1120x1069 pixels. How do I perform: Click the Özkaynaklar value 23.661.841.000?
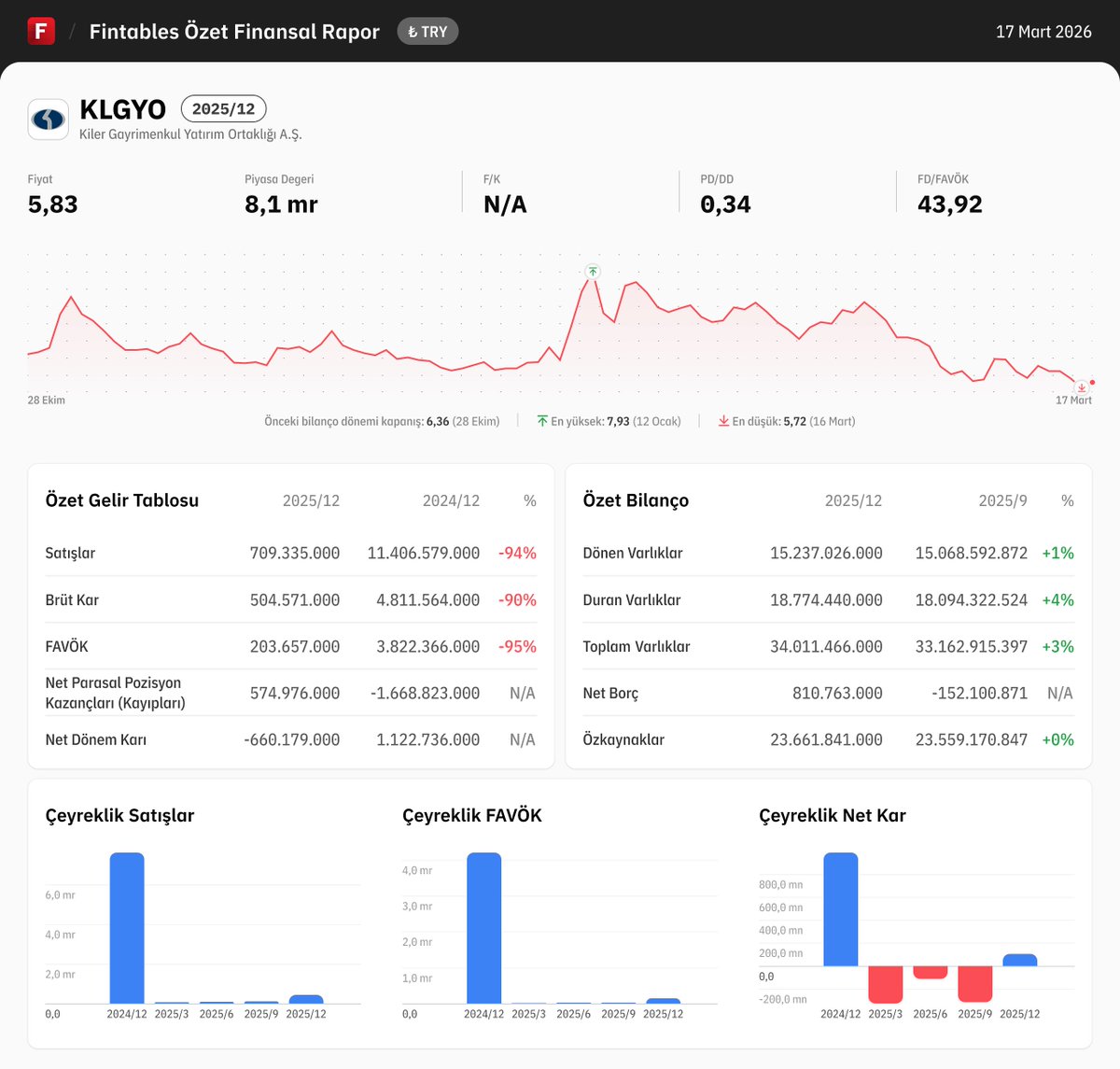pos(826,739)
